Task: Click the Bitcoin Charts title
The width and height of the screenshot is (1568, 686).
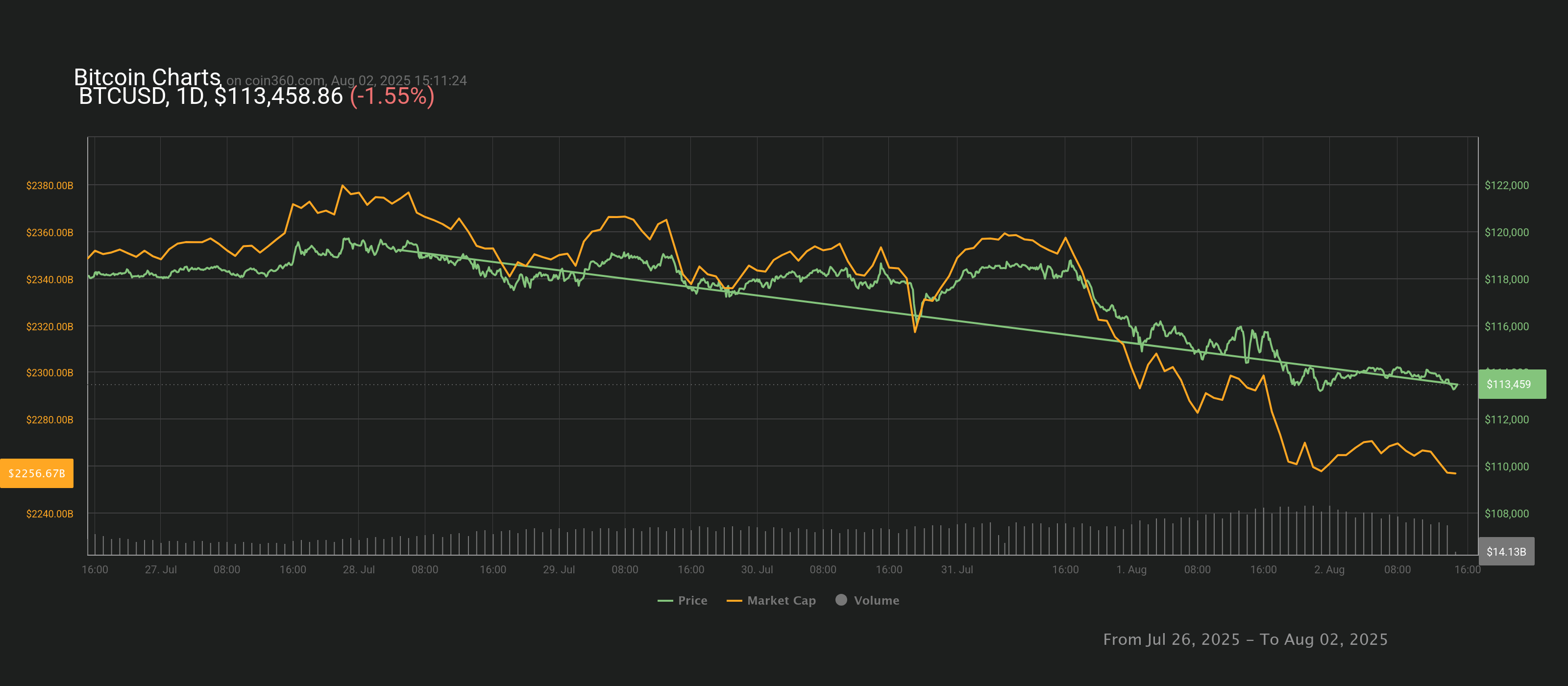Action: click(147, 77)
